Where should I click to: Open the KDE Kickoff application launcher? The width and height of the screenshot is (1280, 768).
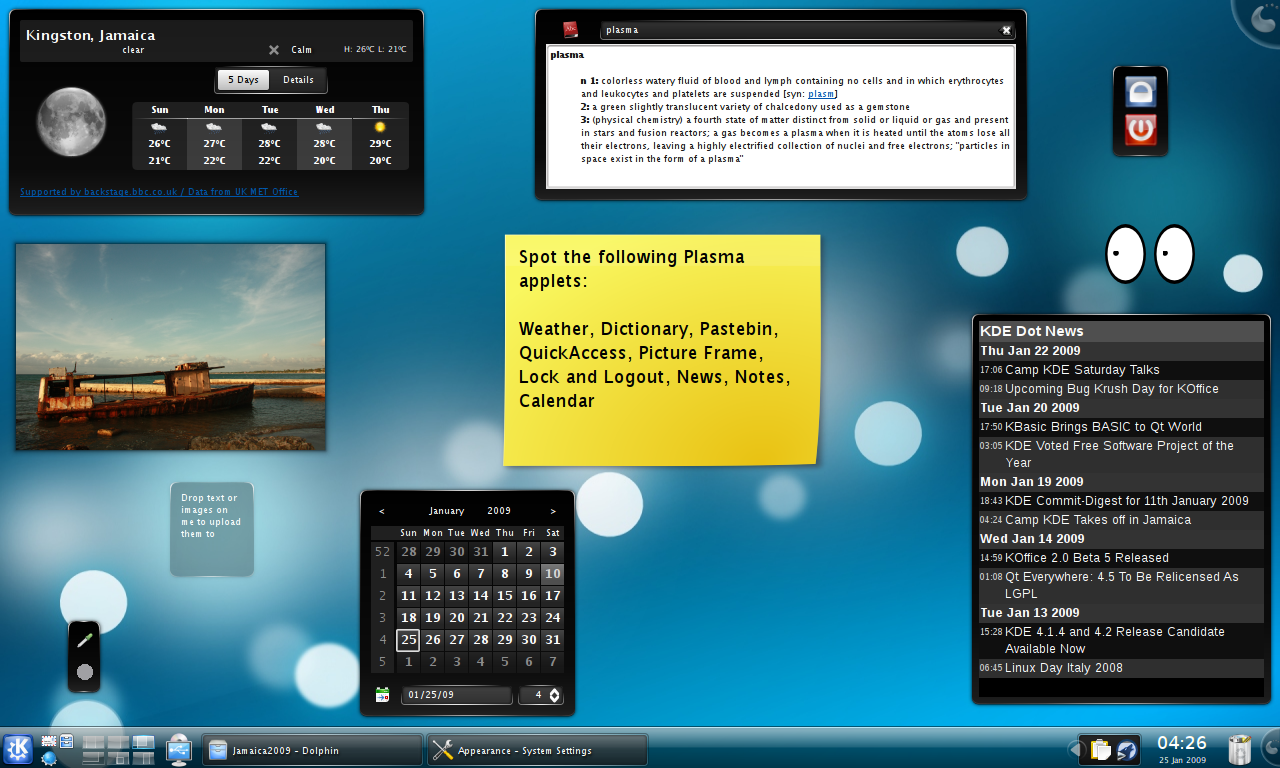18,749
